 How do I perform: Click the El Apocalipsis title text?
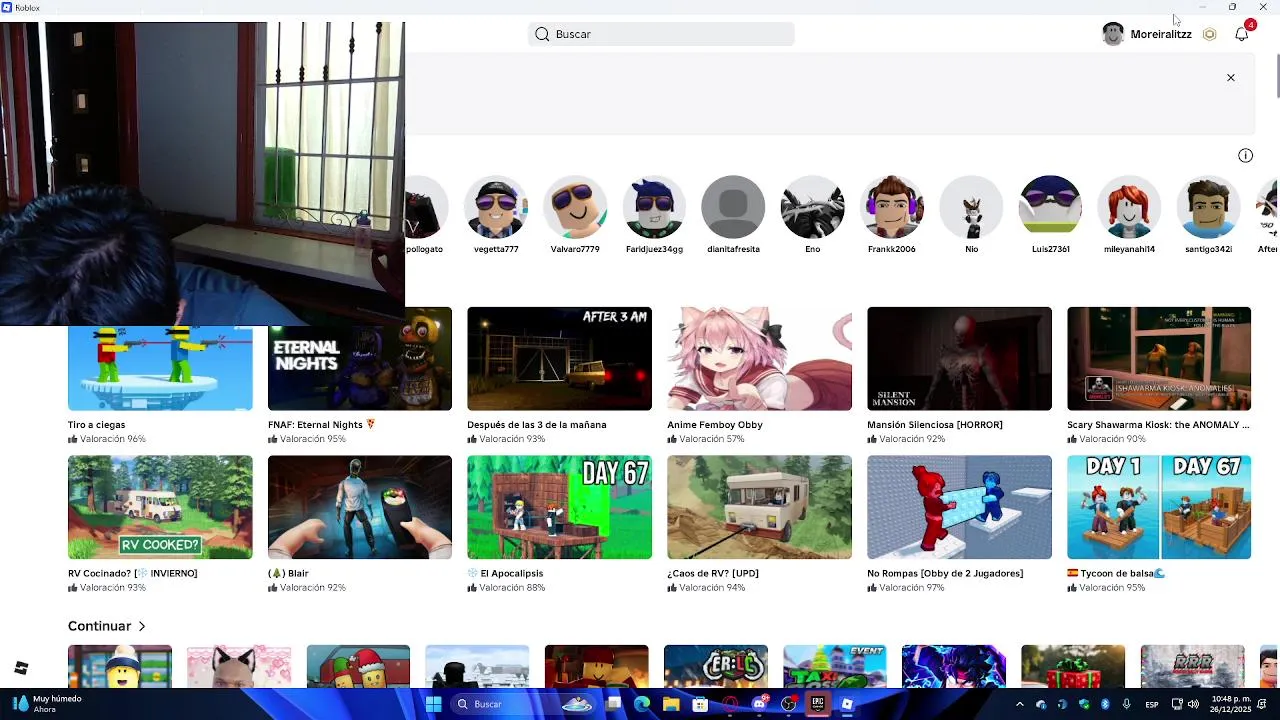tap(505, 573)
